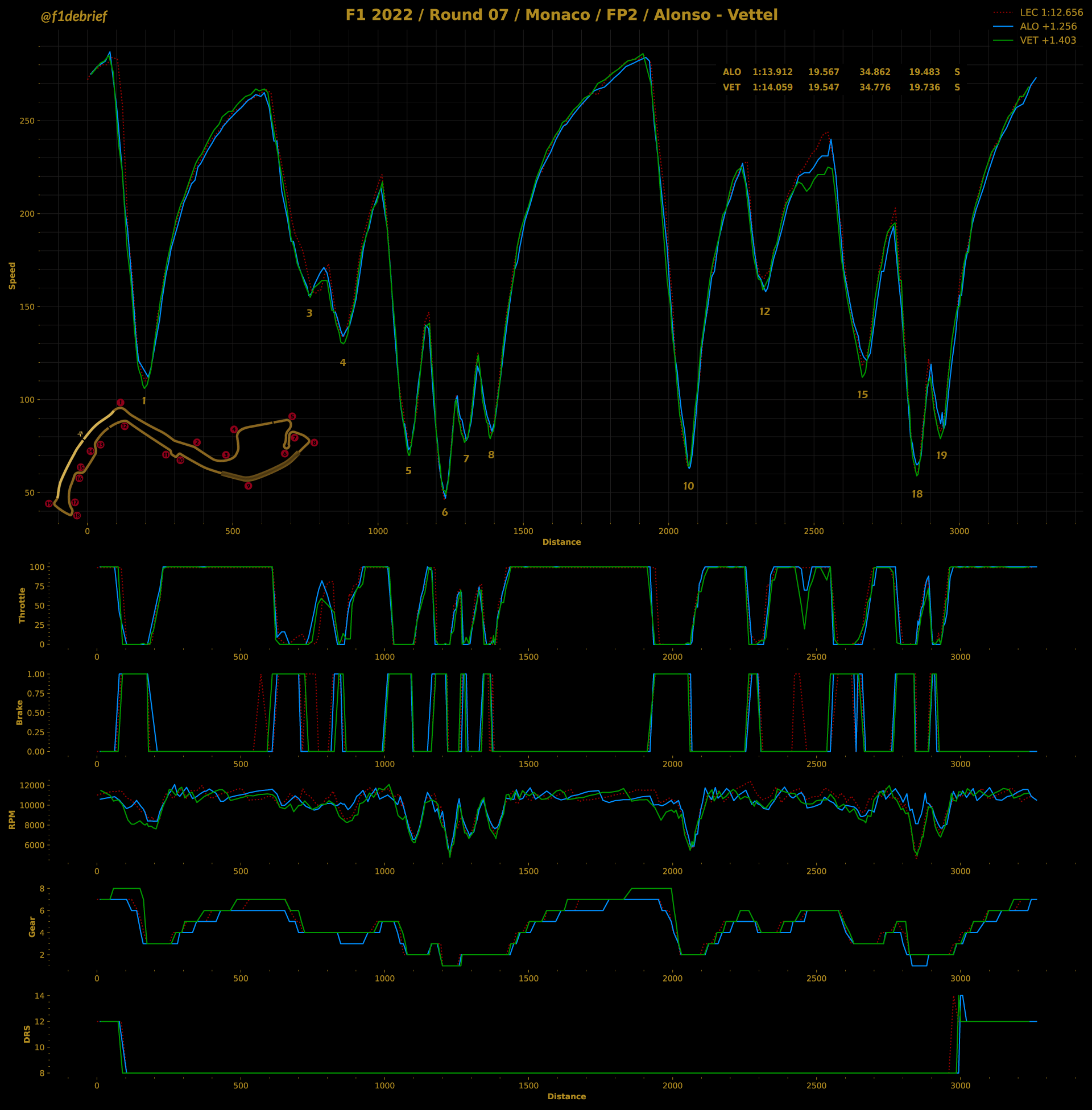The width and height of the screenshot is (1092, 1110).
Task: Click the 250 tick on the Speed axis
Action: [27, 121]
